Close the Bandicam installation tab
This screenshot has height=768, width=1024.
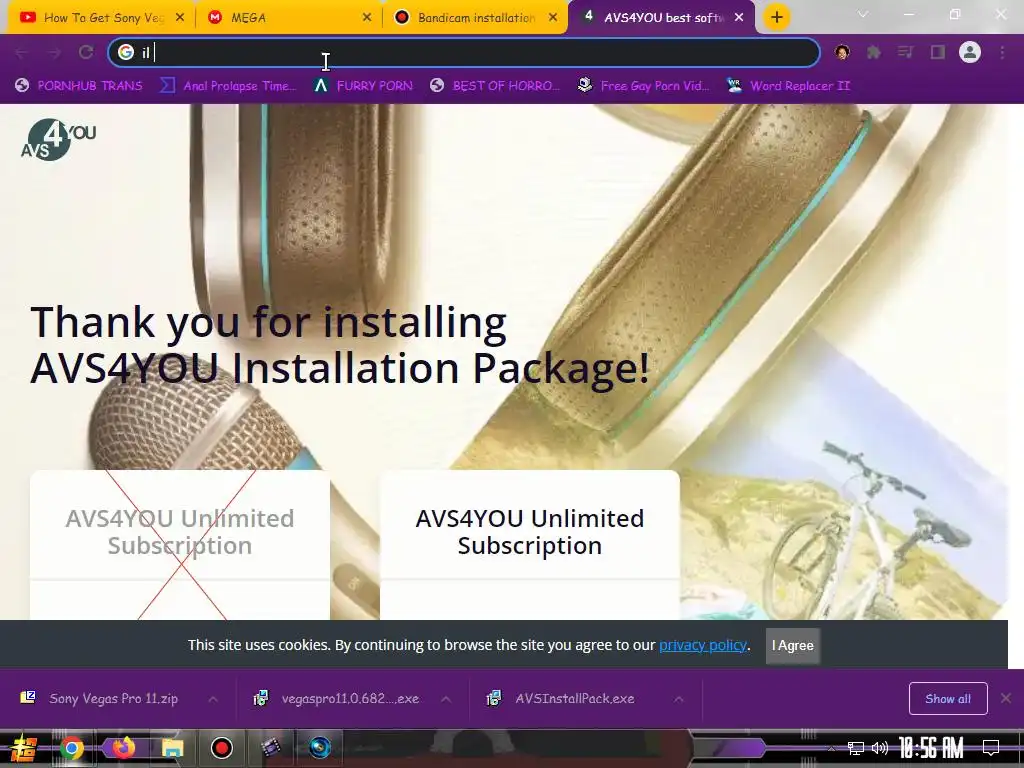coord(553,18)
